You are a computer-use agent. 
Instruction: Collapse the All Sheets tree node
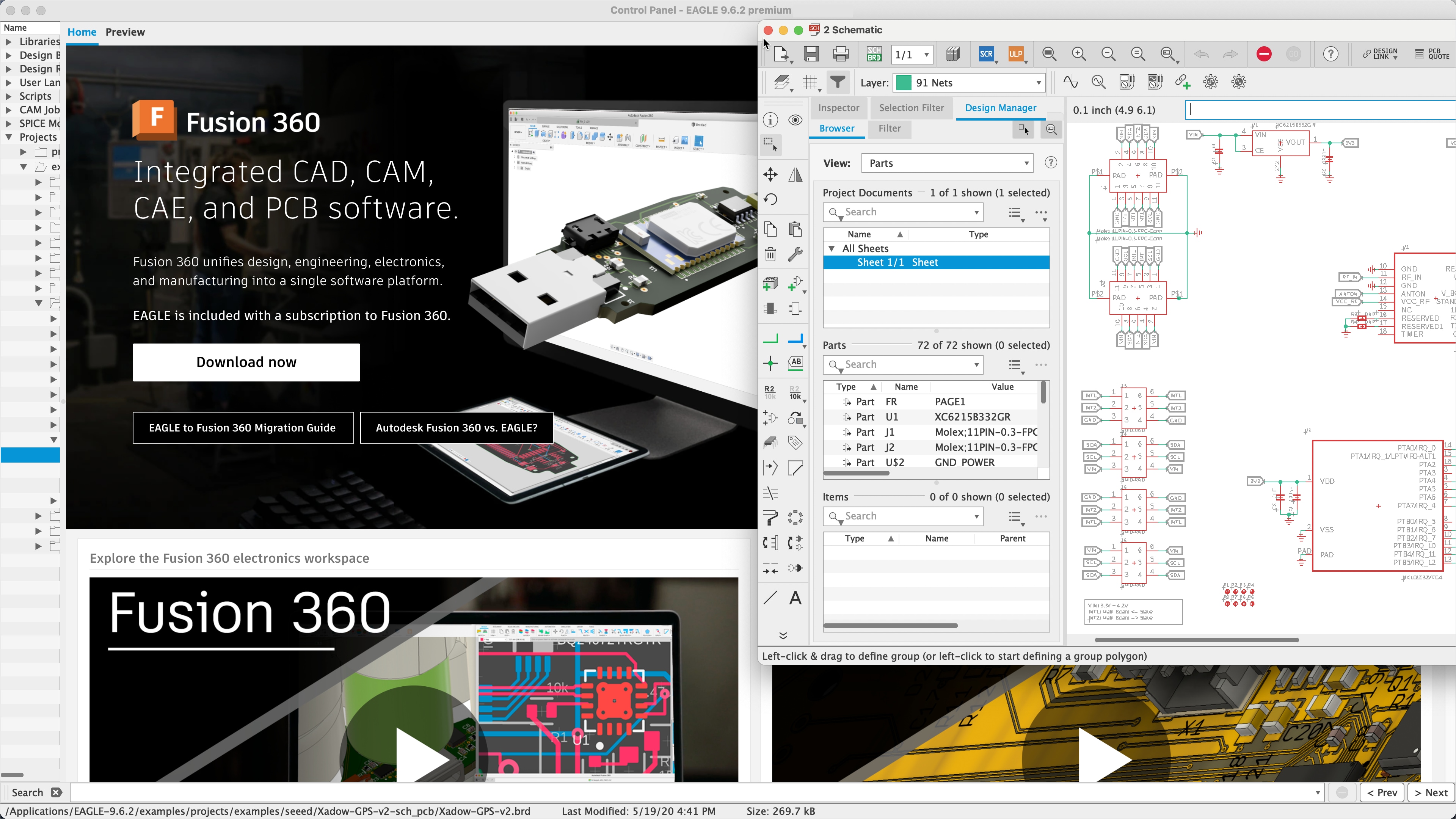click(x=832, y=249)
